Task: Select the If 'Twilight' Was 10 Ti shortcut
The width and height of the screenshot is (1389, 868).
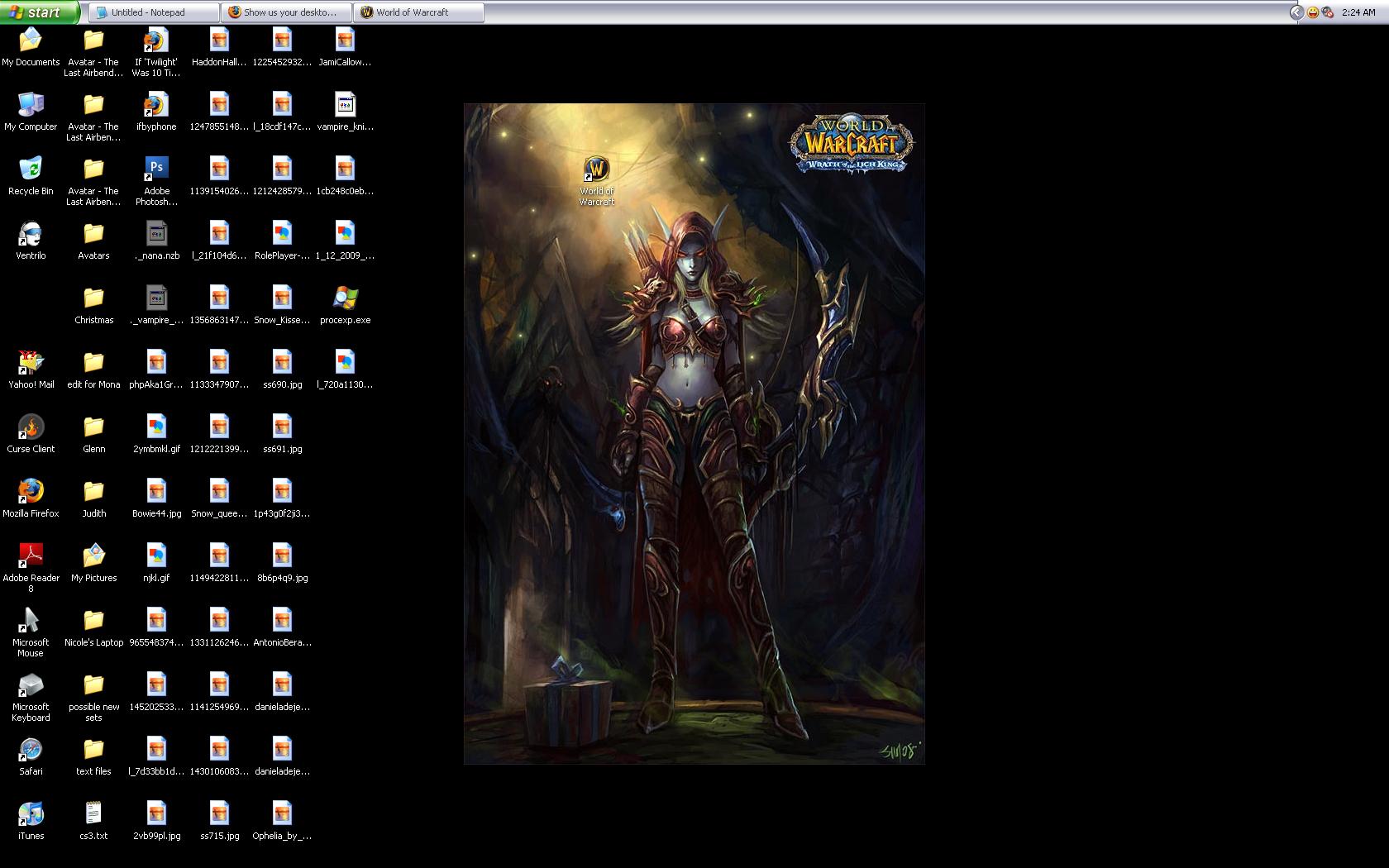Action: pos(156,52)
